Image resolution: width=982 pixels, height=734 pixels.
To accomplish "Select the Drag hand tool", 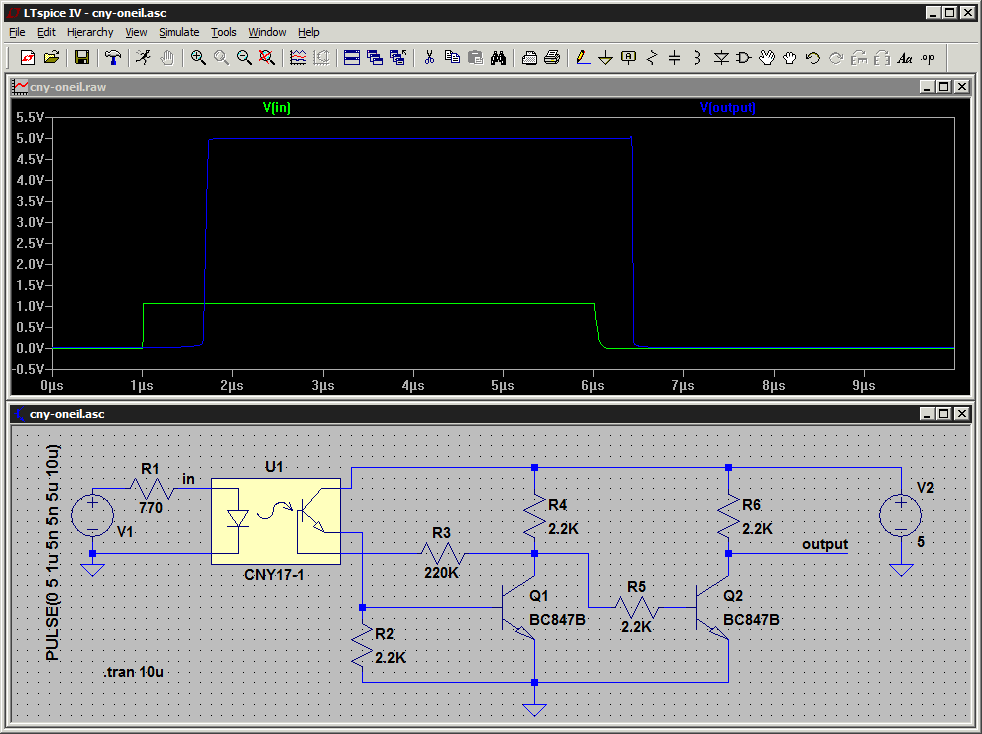I will click(790, 58).
